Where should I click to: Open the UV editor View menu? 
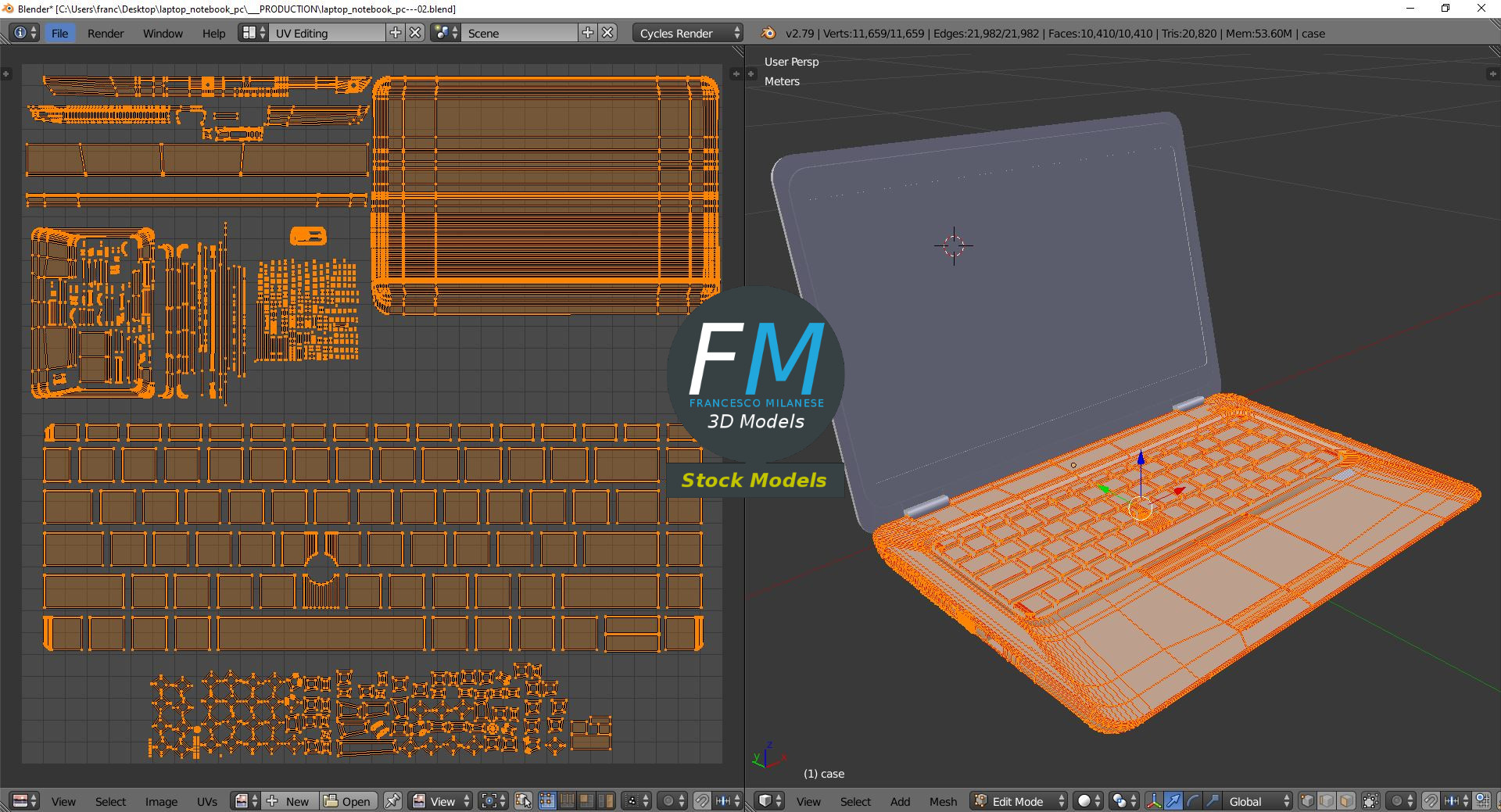[63, 801]
